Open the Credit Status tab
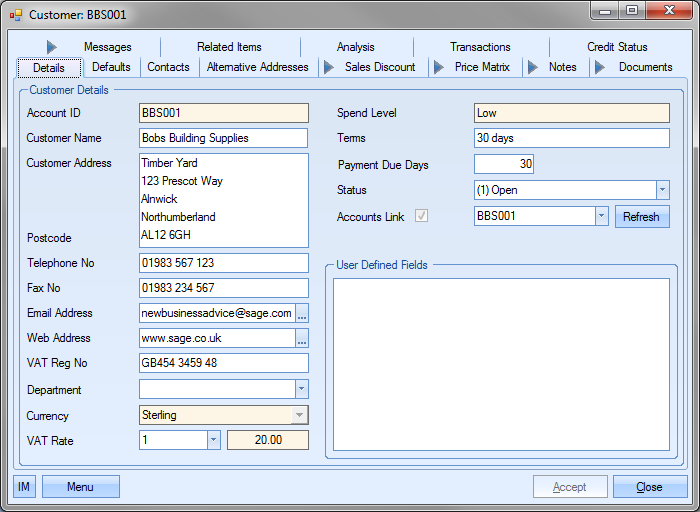Screen dimensions: 700x512 617,47
